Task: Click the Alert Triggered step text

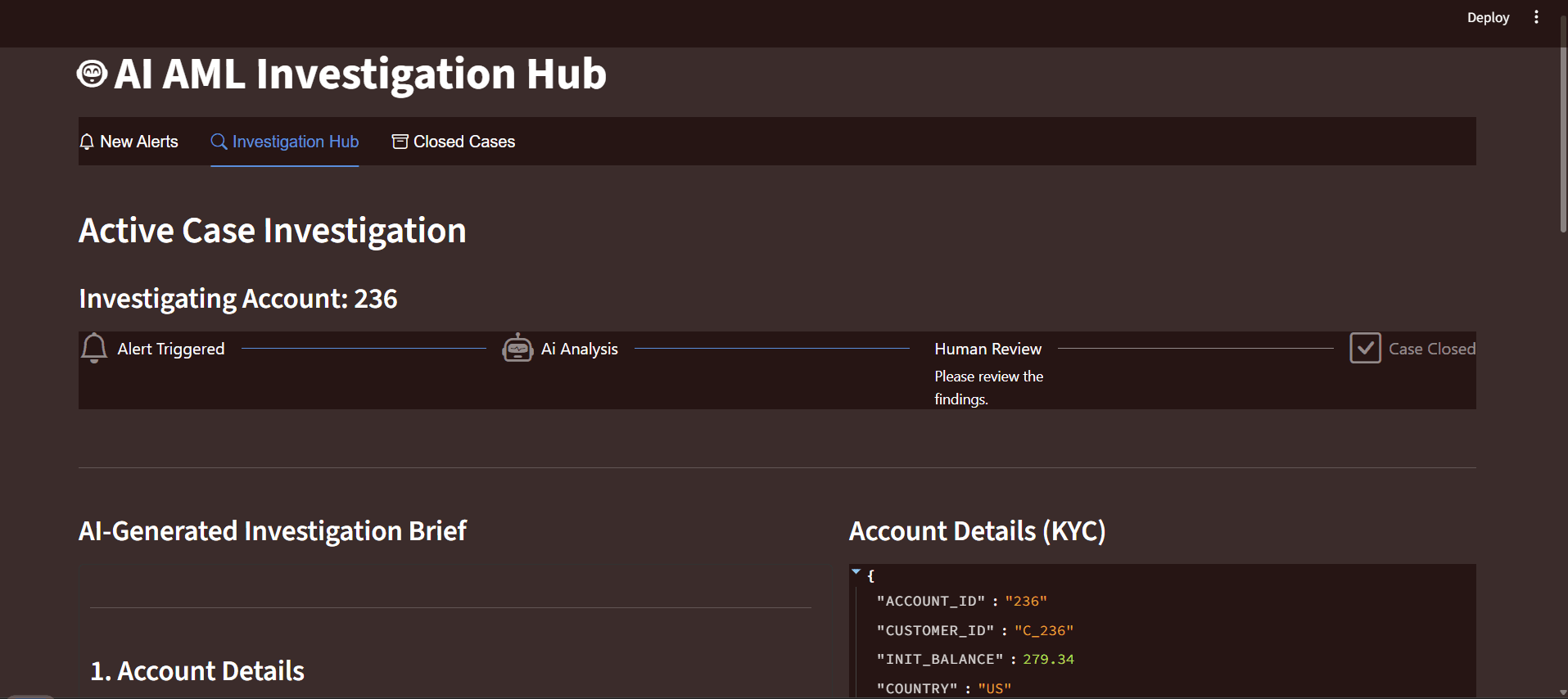Action: pyautogui.click(x=171, y=349)
